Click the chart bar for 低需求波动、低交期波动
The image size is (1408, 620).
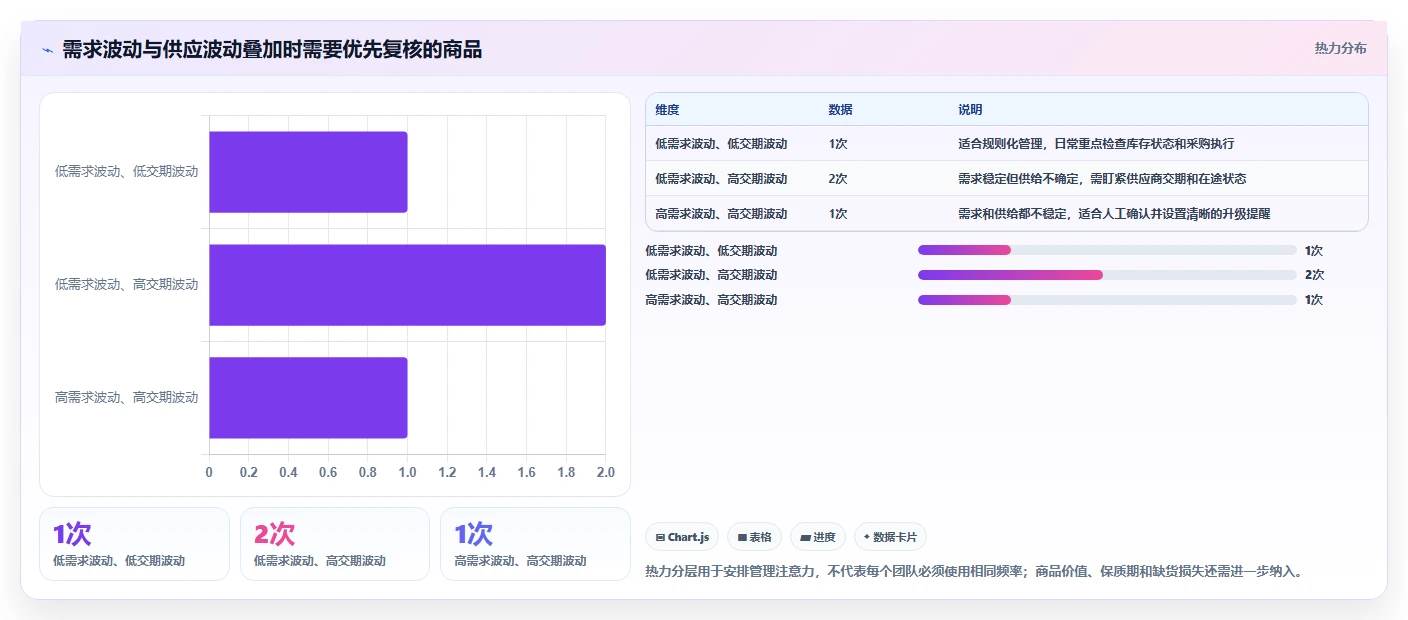308,172
